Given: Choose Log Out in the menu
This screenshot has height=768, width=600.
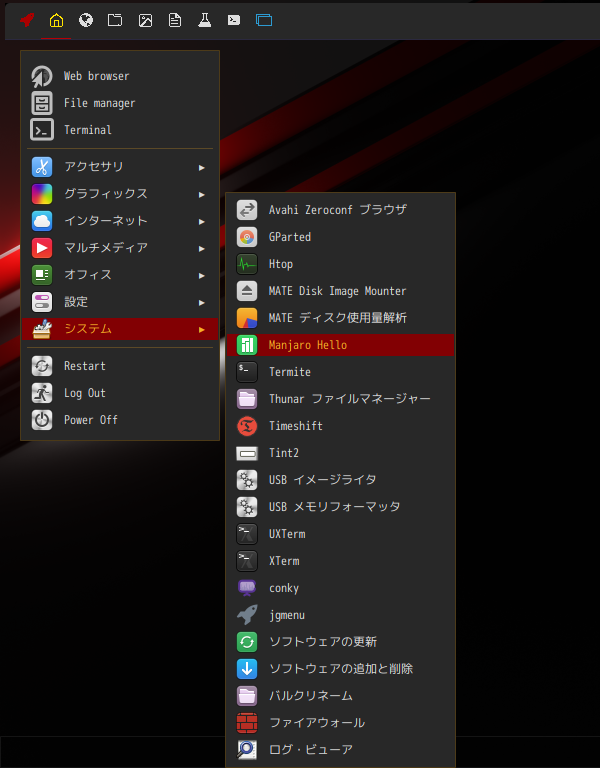Looking at the screenshot, I should click(x=120, y=393).
